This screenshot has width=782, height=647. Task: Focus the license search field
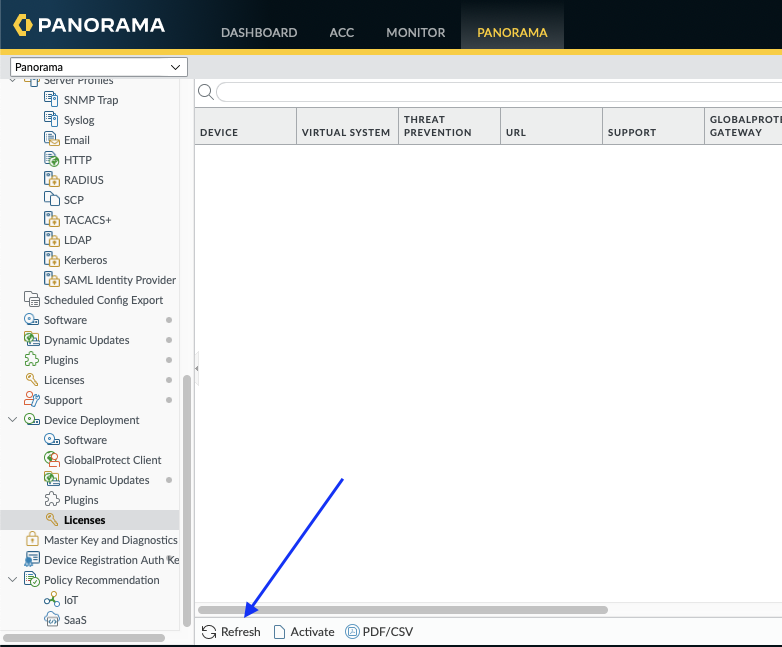[499, 92]
